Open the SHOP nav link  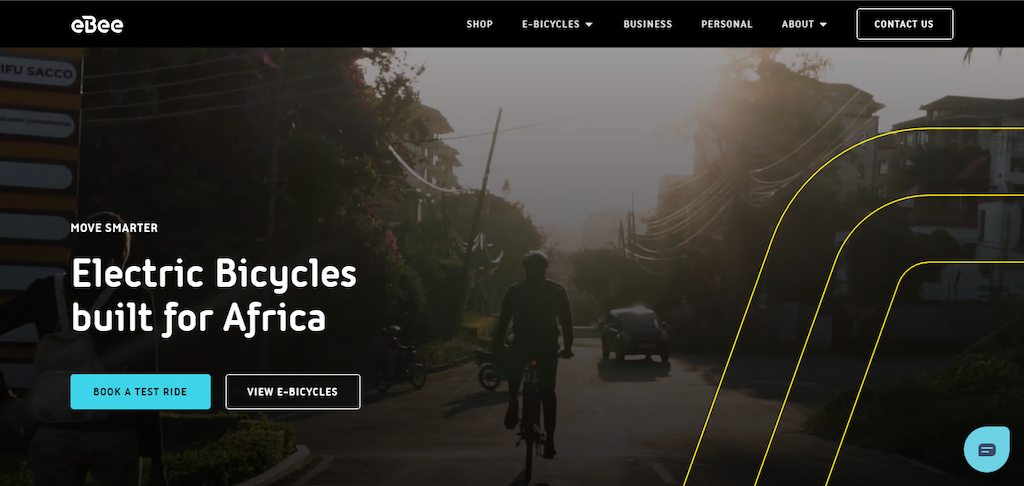(x=479, y=24)
